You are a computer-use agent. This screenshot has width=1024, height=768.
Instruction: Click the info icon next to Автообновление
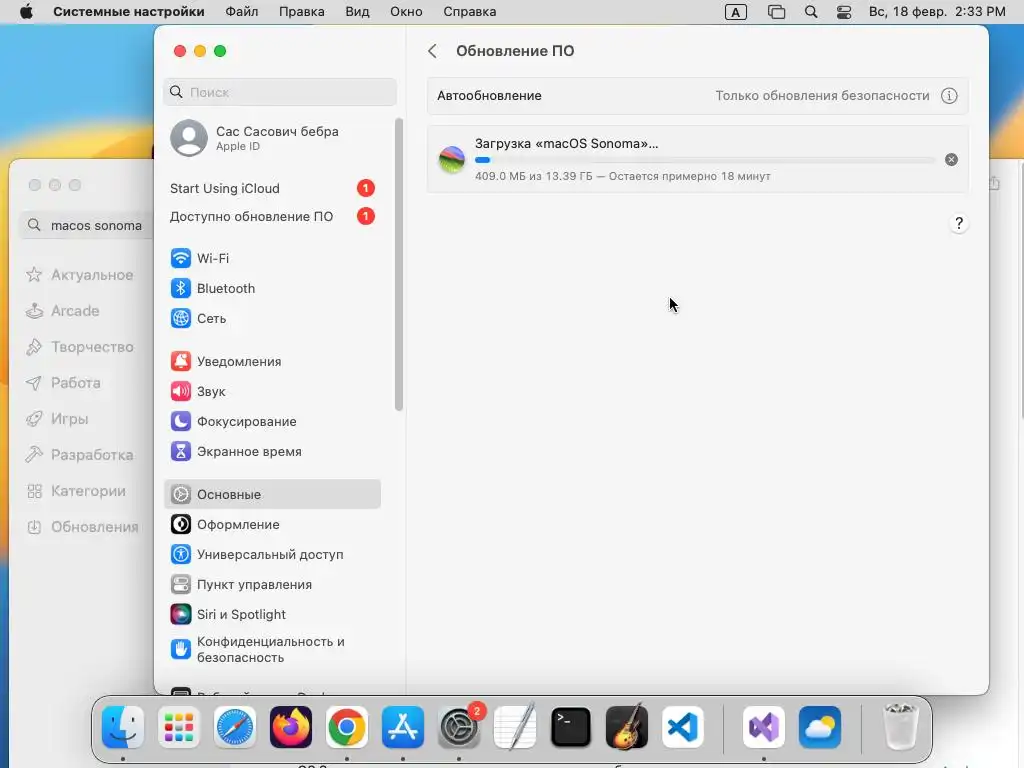pyautogui.click(x=949, y=96)
